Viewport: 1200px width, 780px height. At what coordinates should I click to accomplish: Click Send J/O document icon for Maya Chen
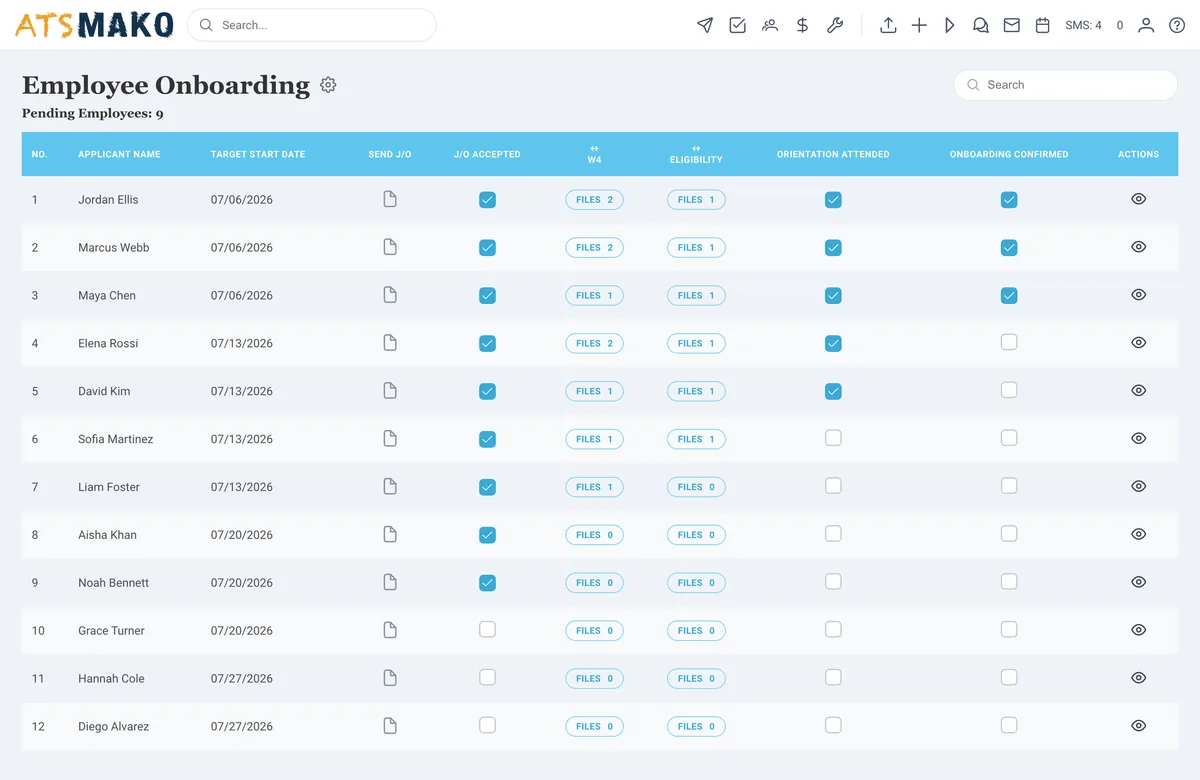pos(390,295)
